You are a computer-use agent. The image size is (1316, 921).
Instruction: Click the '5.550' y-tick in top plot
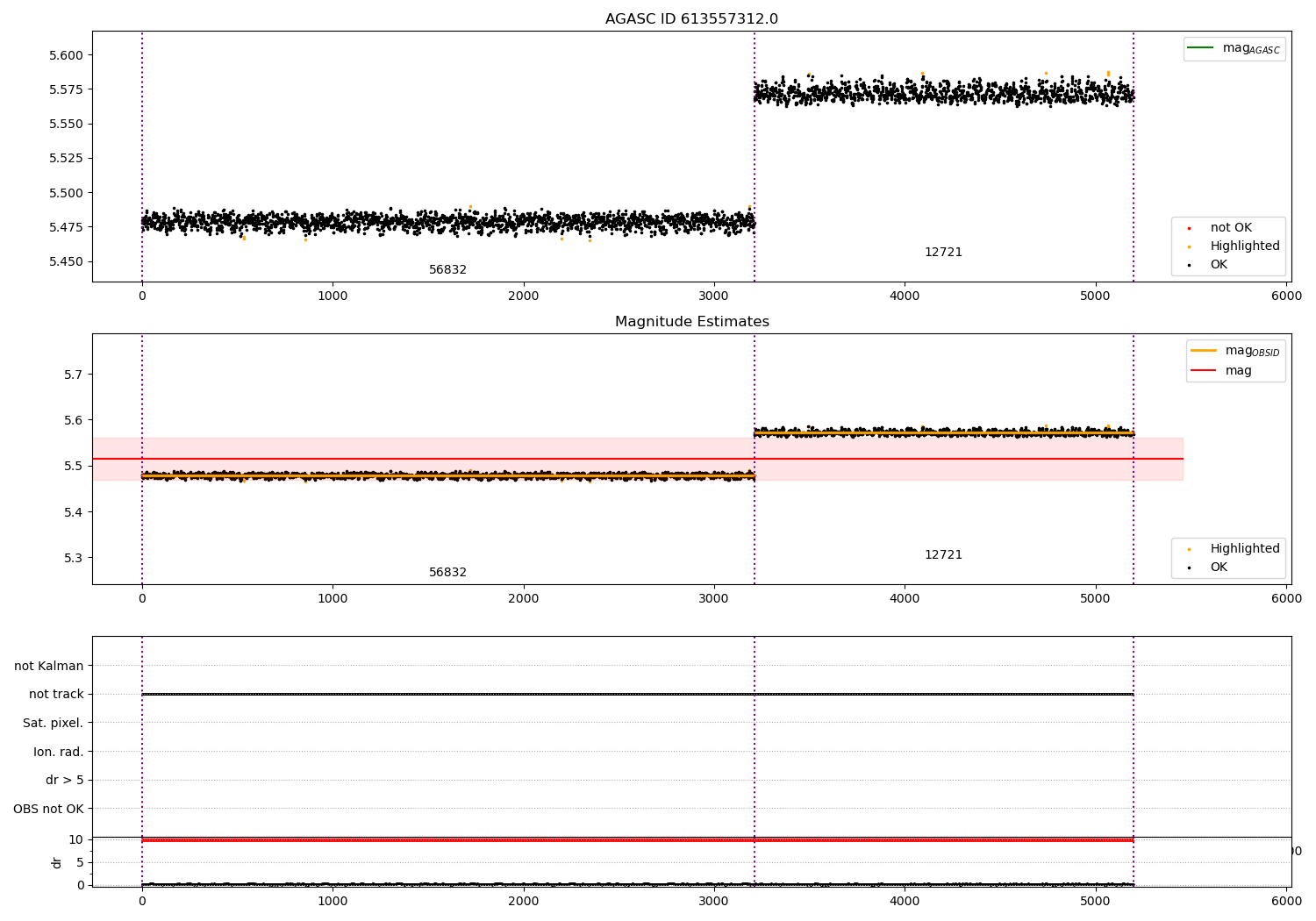pyautogui.click(x=66, y=124)
